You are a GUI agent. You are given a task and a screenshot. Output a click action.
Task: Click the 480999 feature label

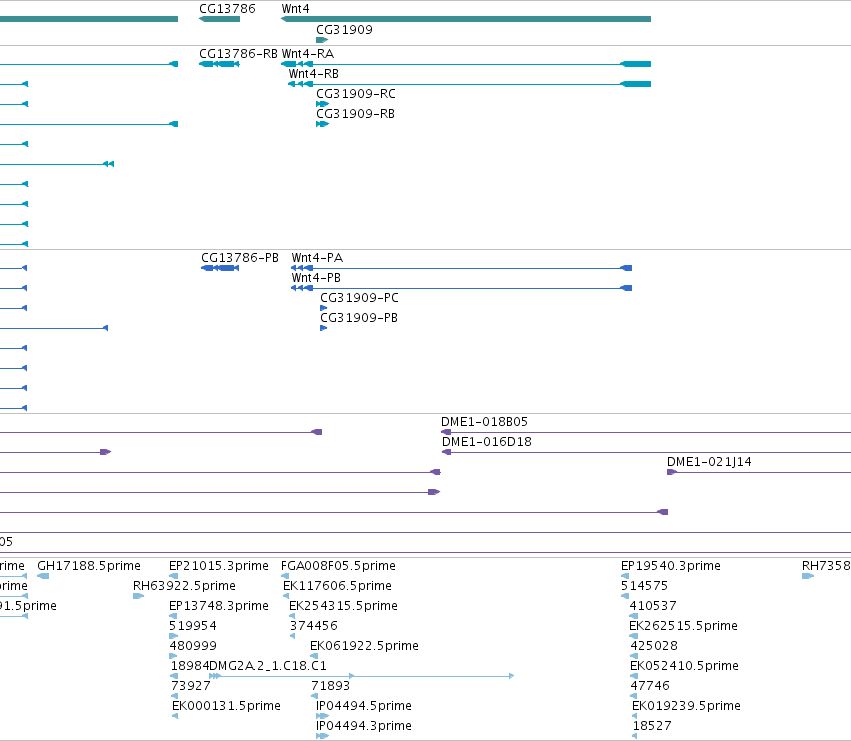point(193,646)
